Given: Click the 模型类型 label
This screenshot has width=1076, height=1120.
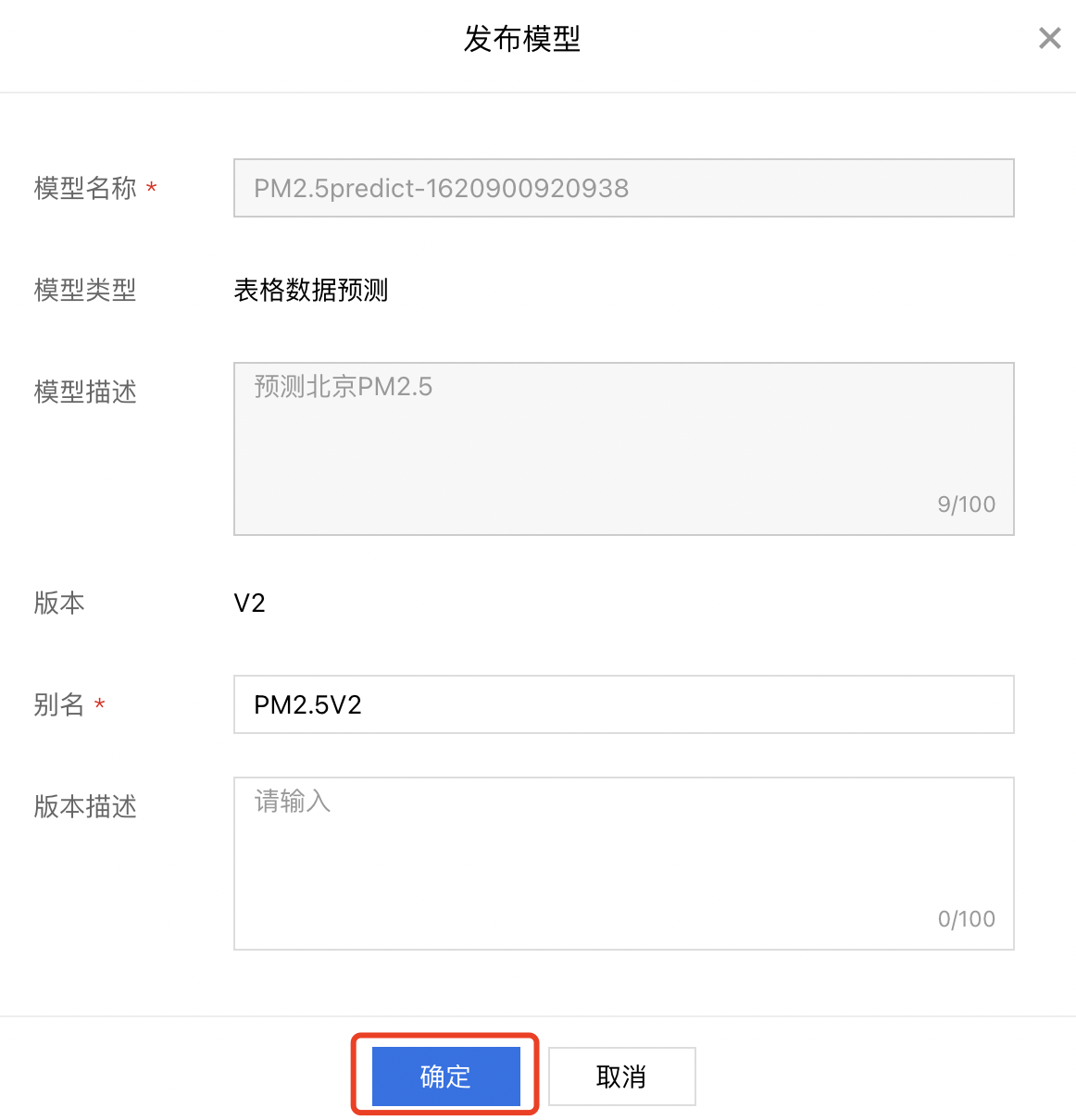Looking at the screenshot, I should [85, 290].
